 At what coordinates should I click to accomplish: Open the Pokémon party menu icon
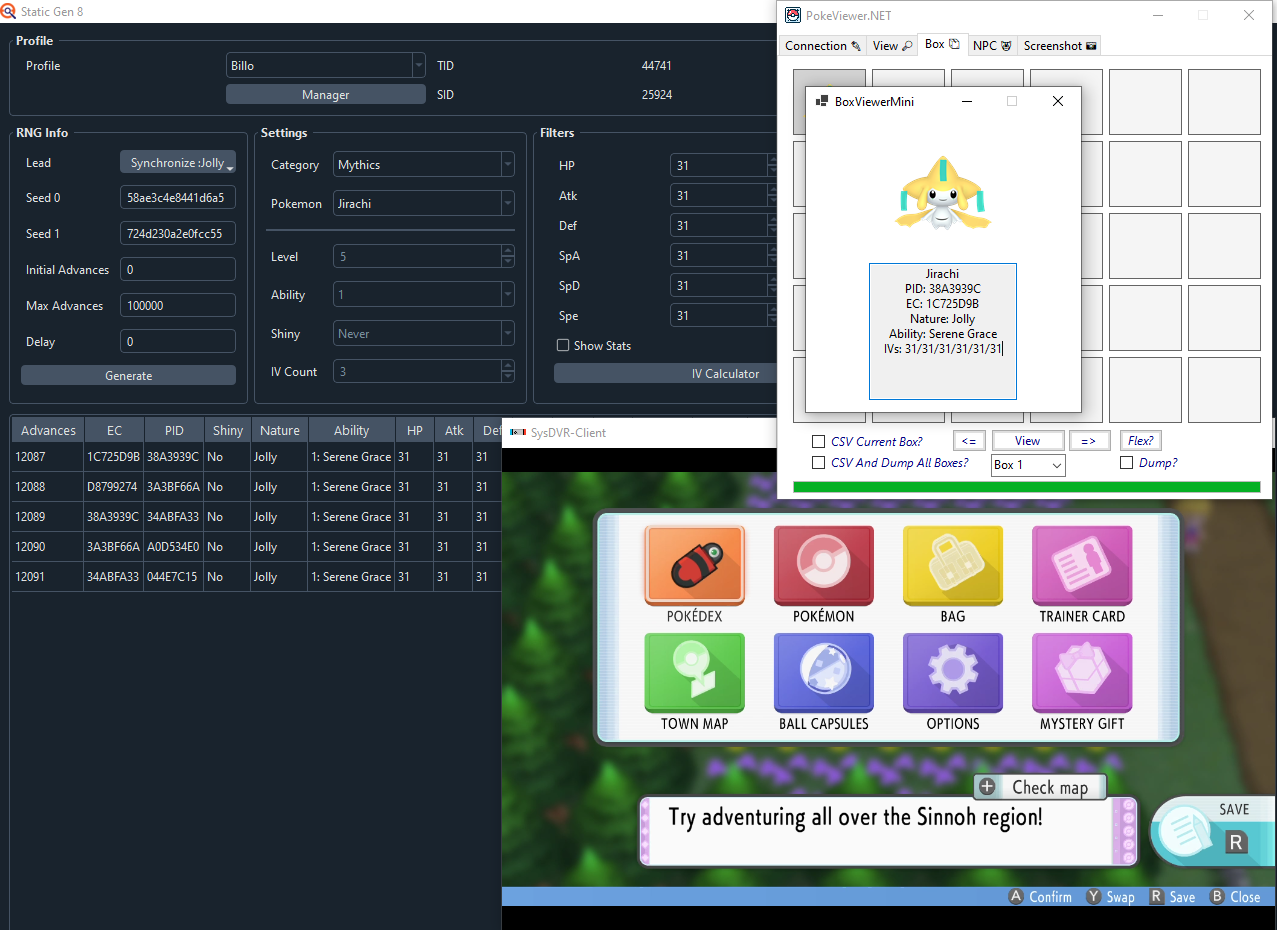click(x=824, y=565)
